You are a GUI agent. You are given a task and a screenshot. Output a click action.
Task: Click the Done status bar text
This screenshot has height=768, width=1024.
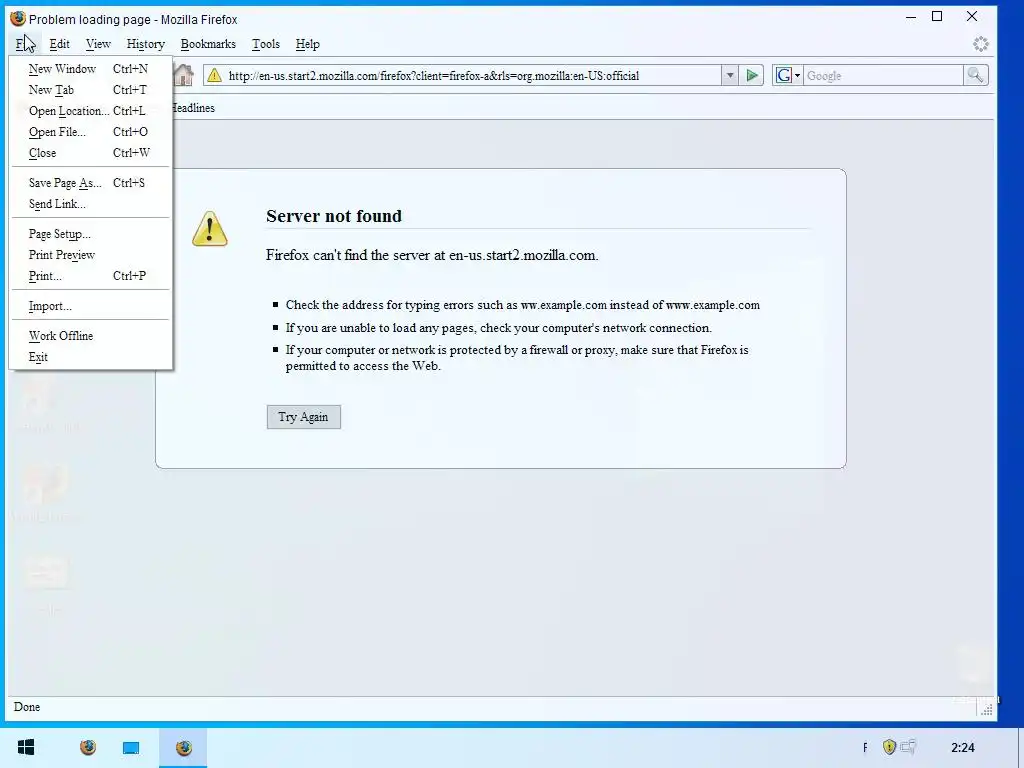[x=27, y=707]
